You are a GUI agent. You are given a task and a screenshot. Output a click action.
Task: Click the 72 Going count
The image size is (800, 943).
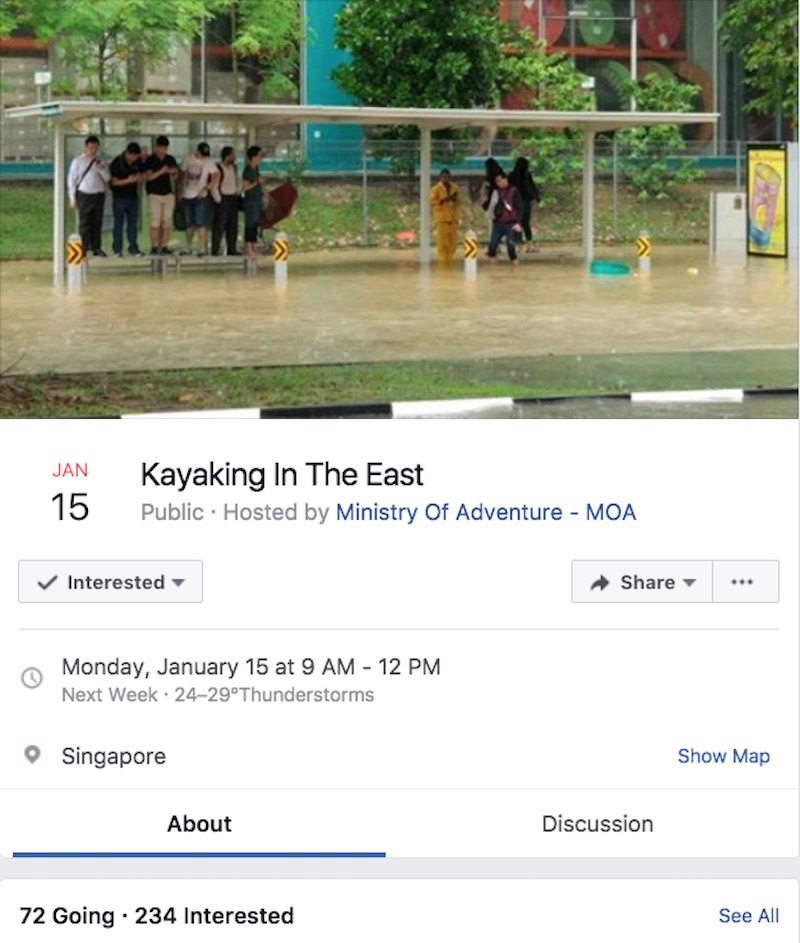point(66,915)
